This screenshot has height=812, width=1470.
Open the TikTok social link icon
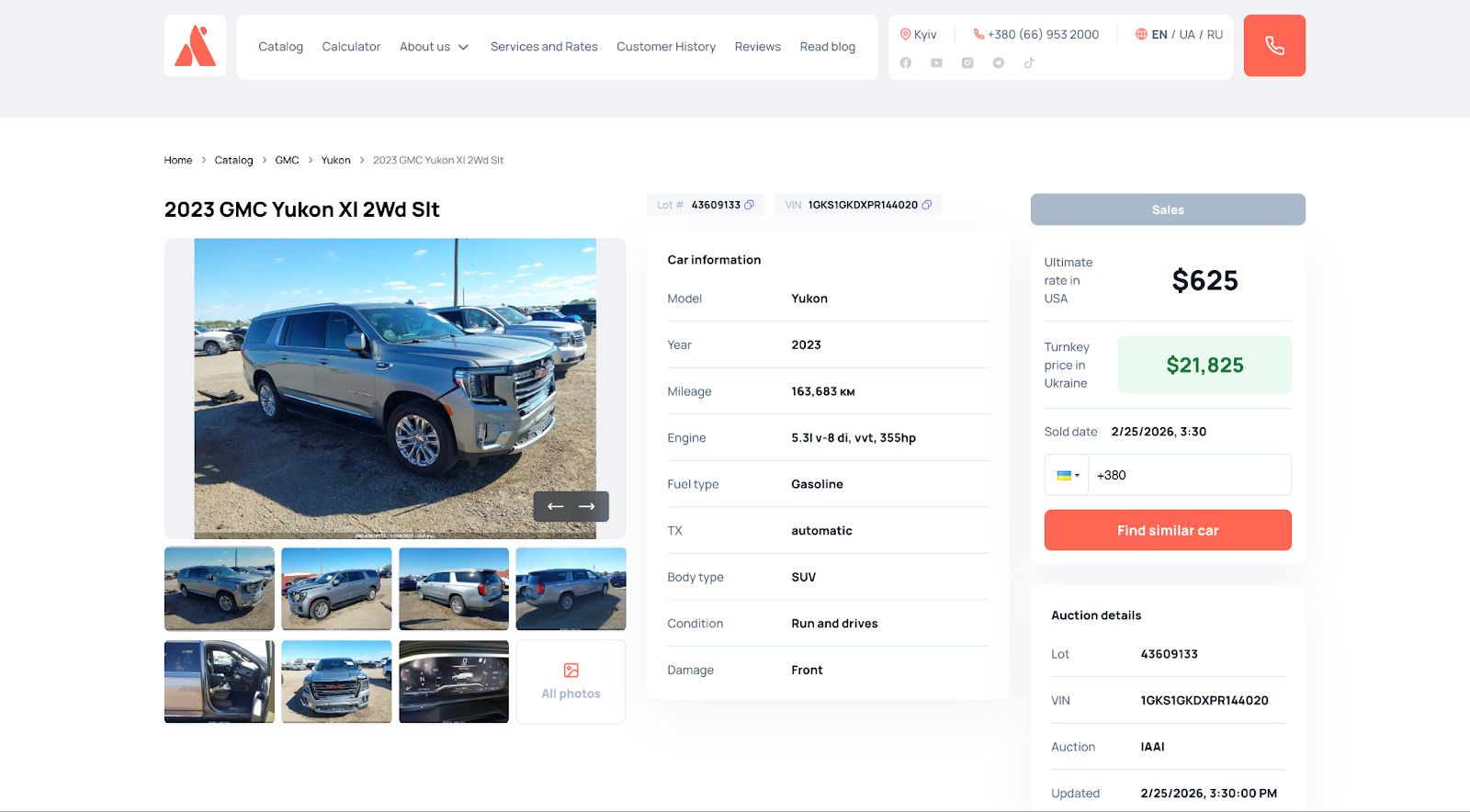(1029, 62)
